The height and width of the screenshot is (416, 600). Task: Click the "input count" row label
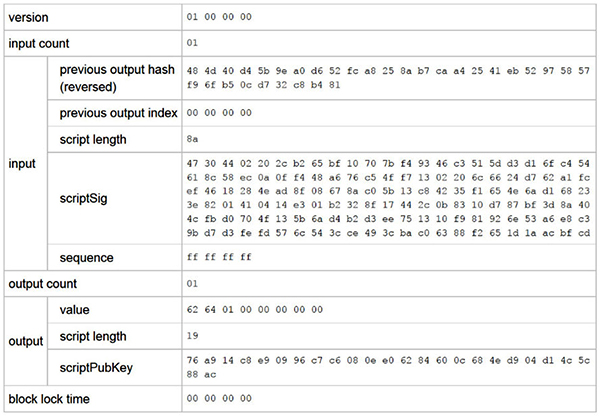(x=42, y=43)
